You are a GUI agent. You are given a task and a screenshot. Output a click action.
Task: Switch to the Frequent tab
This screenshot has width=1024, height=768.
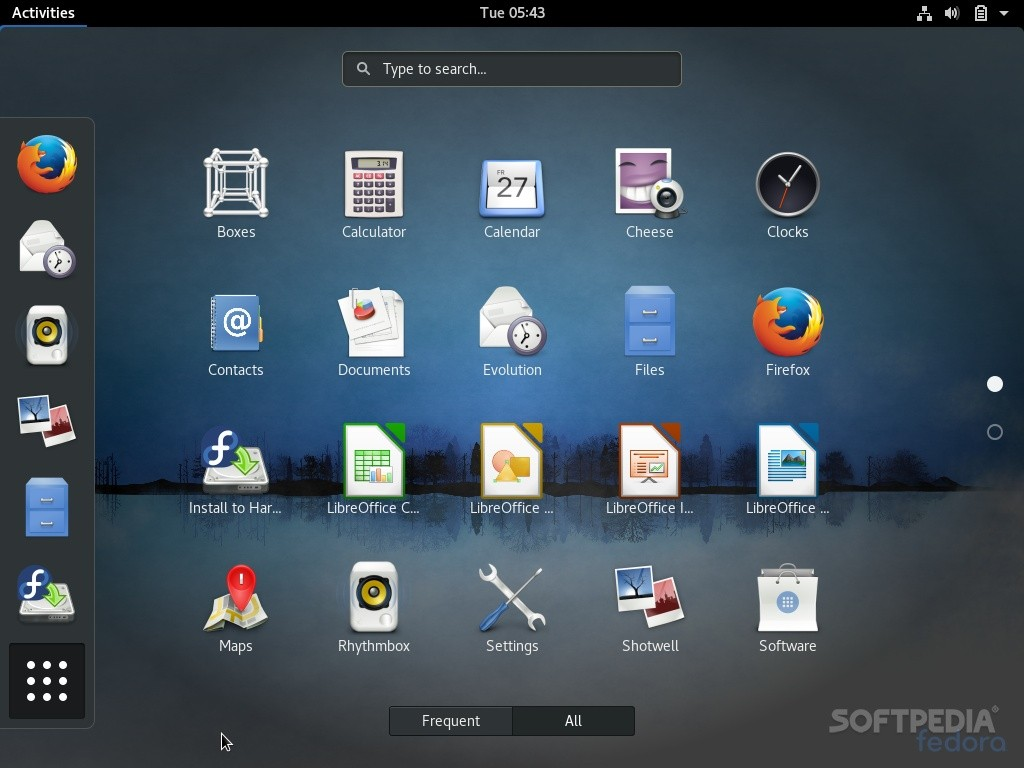point(451,721)
